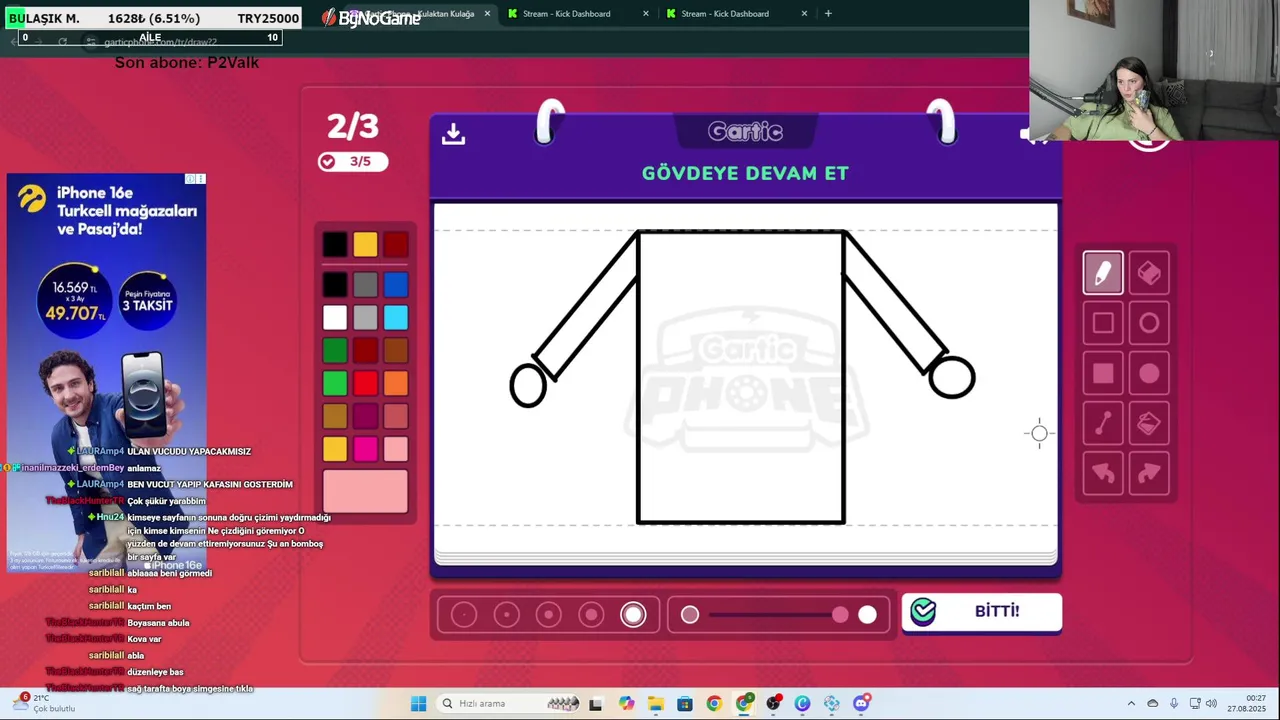1280x720 pixels.
Task: Pick the dark gray palette color
Action: [x=366, y=285]
